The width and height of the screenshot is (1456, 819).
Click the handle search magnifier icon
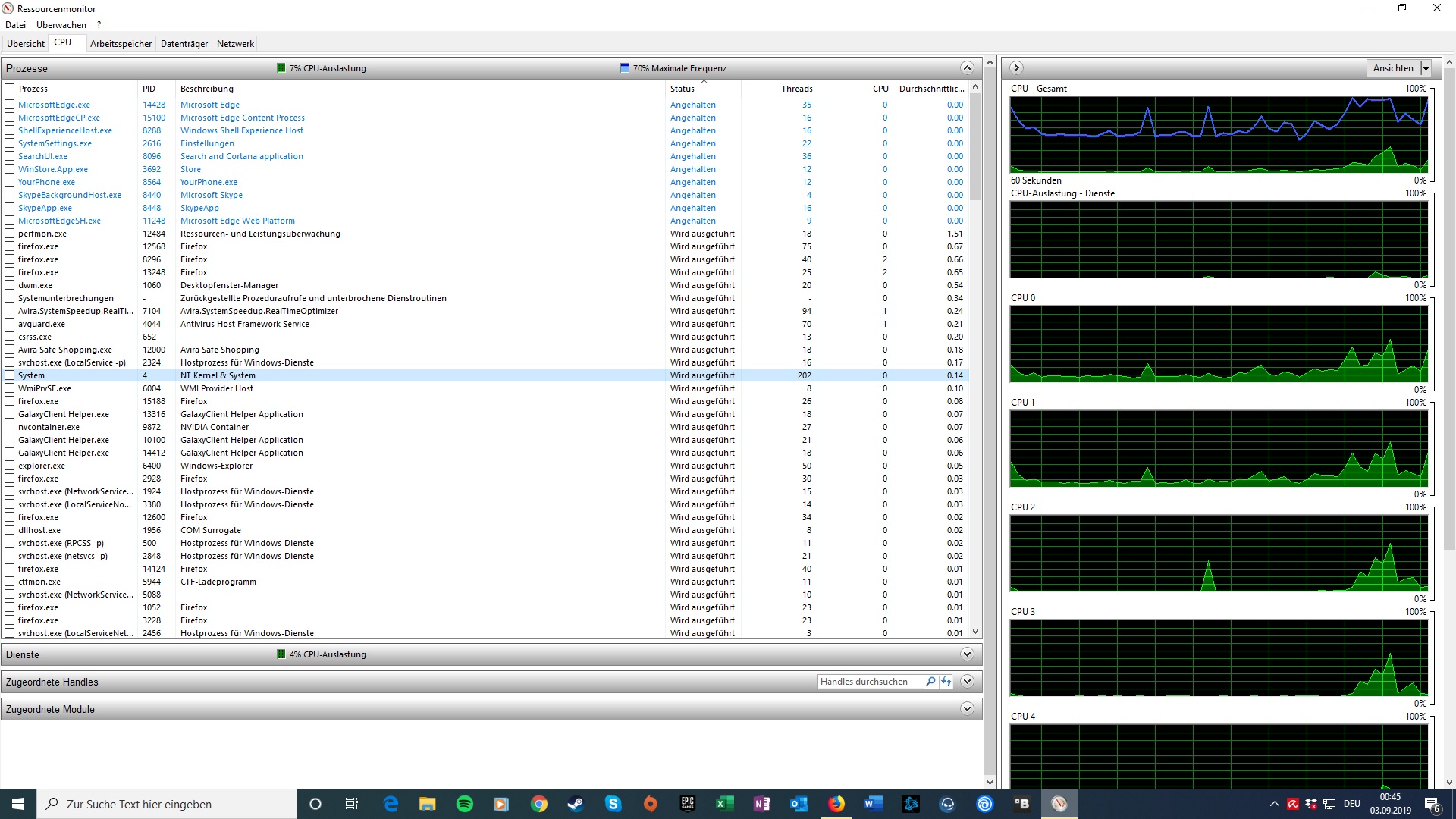tap(930, 682)
